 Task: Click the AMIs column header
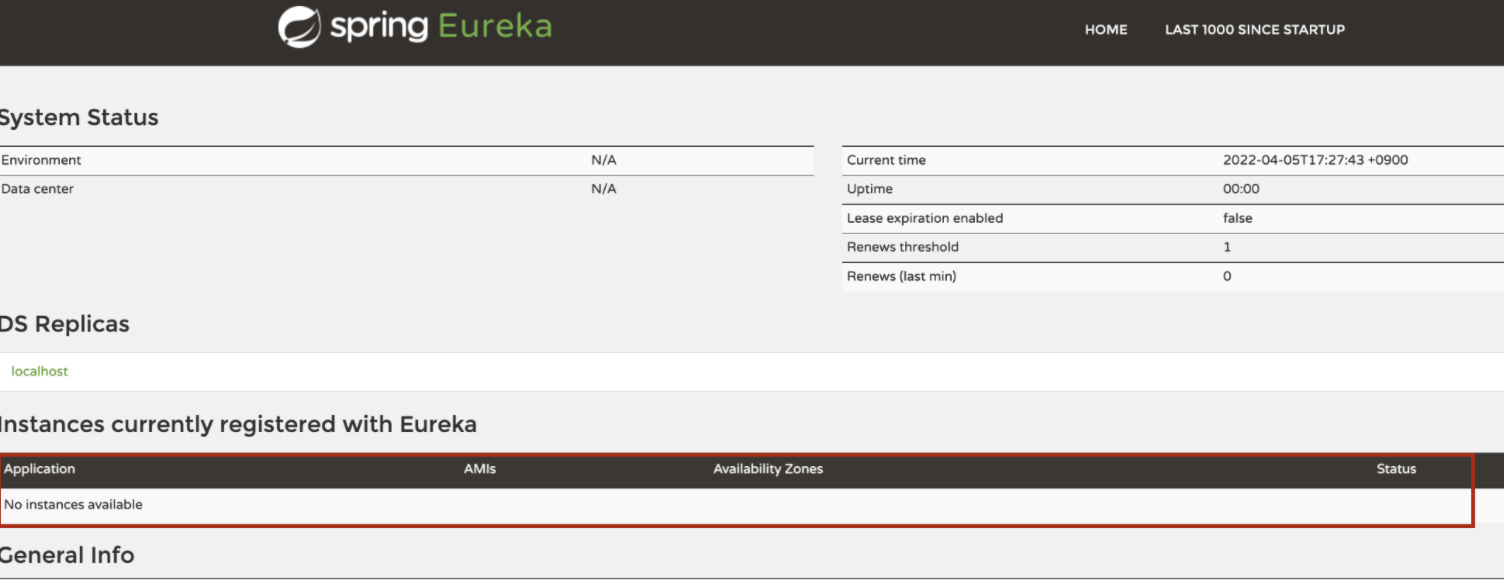click(480, 469)
